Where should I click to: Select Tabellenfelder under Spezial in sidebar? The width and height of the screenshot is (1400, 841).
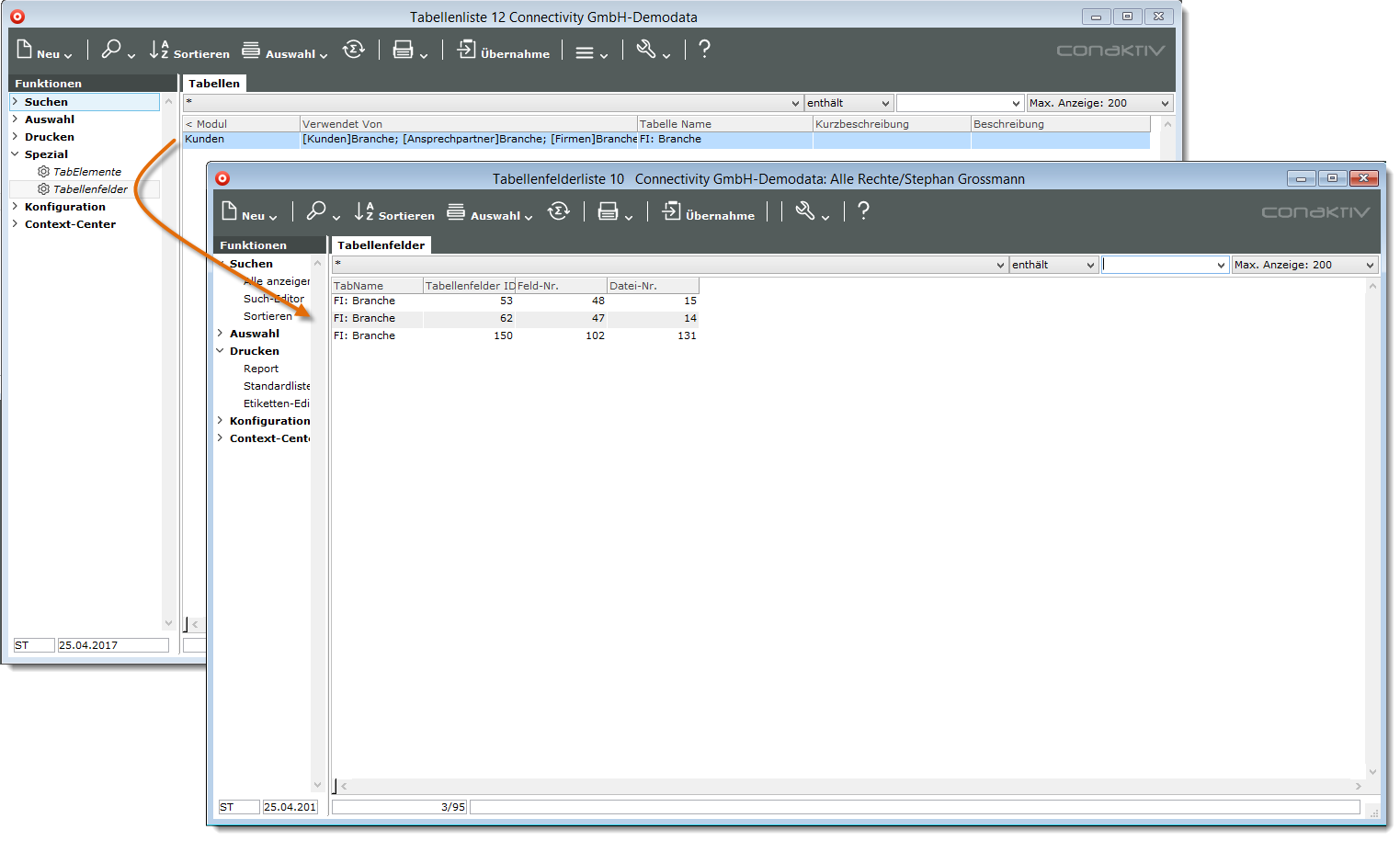(90, 189)
